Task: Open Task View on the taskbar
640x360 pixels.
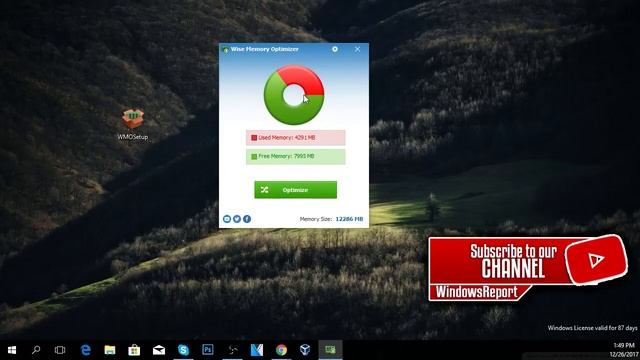Action: point(60,350)
